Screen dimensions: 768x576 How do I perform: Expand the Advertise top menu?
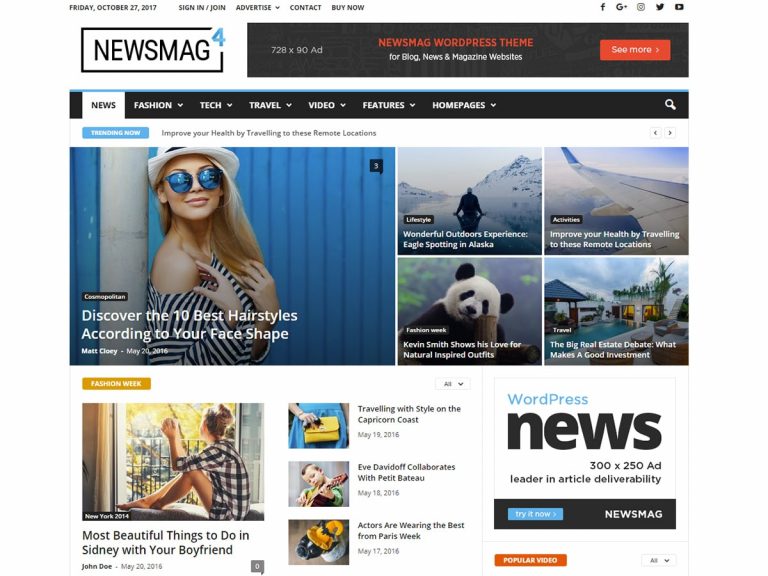(258, 7)
